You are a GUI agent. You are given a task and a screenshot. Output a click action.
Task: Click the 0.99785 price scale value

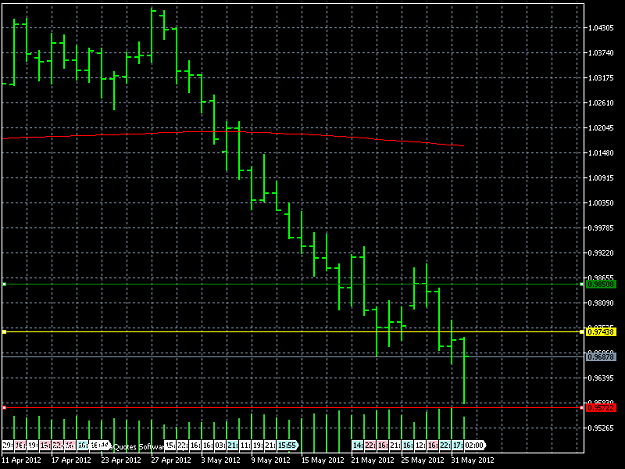coord(601,228)
